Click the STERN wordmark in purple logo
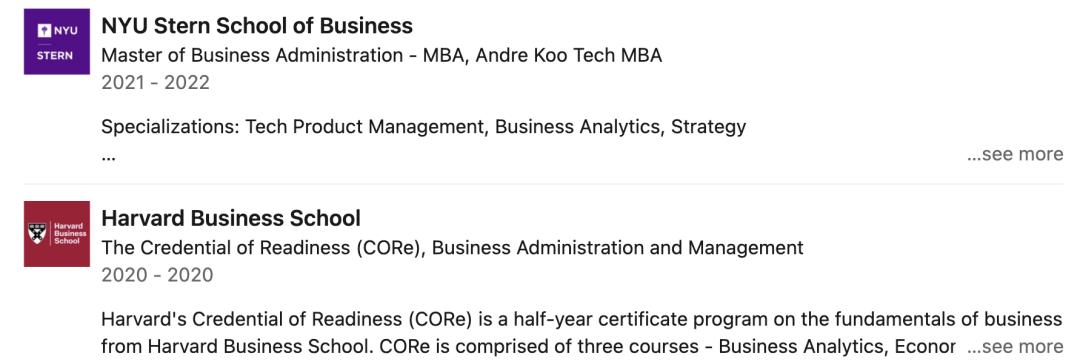This screenshot has width=1080, height=362. point(56,56)
